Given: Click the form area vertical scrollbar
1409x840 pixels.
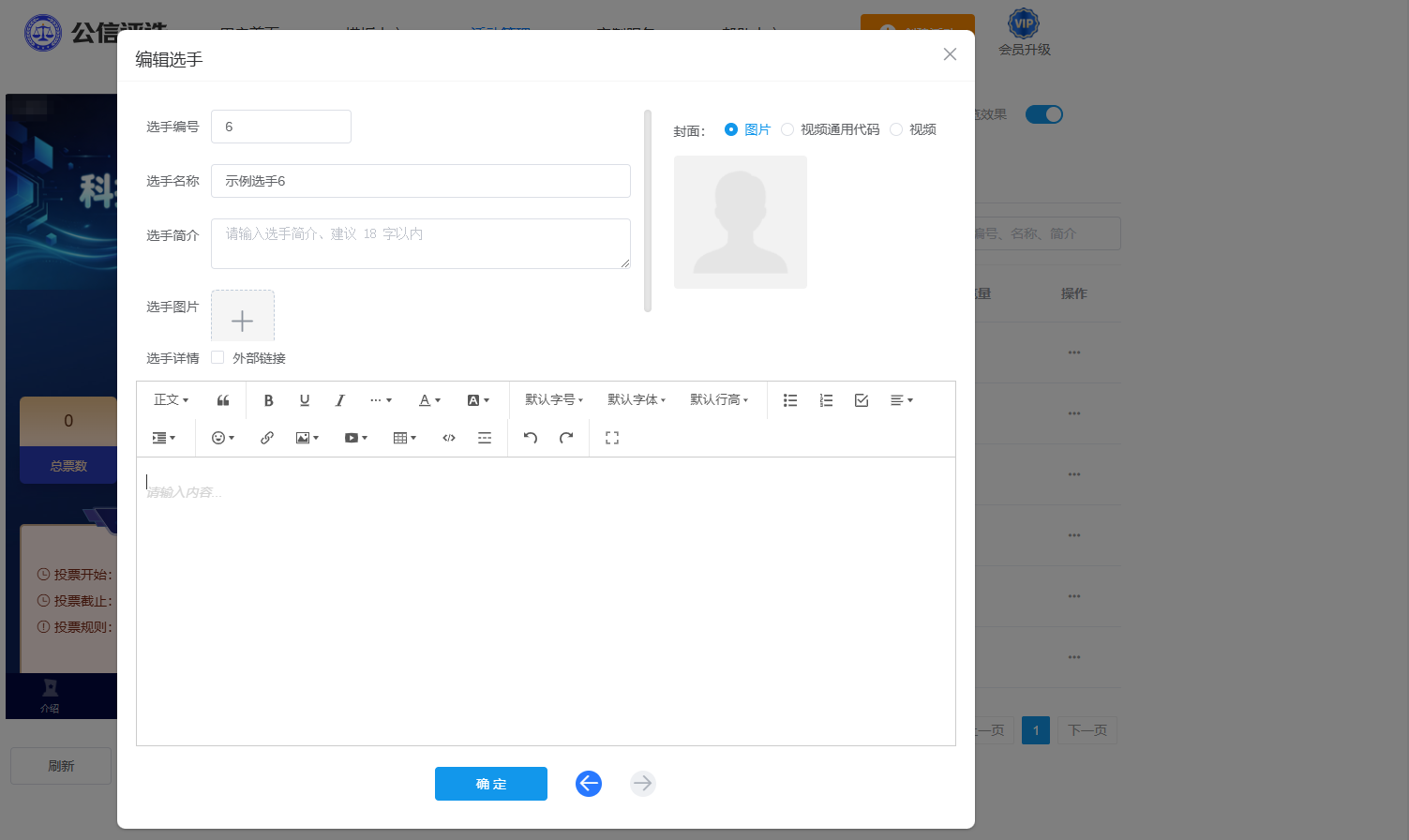Looking at the screenshot, I should [x=648, y=211].
